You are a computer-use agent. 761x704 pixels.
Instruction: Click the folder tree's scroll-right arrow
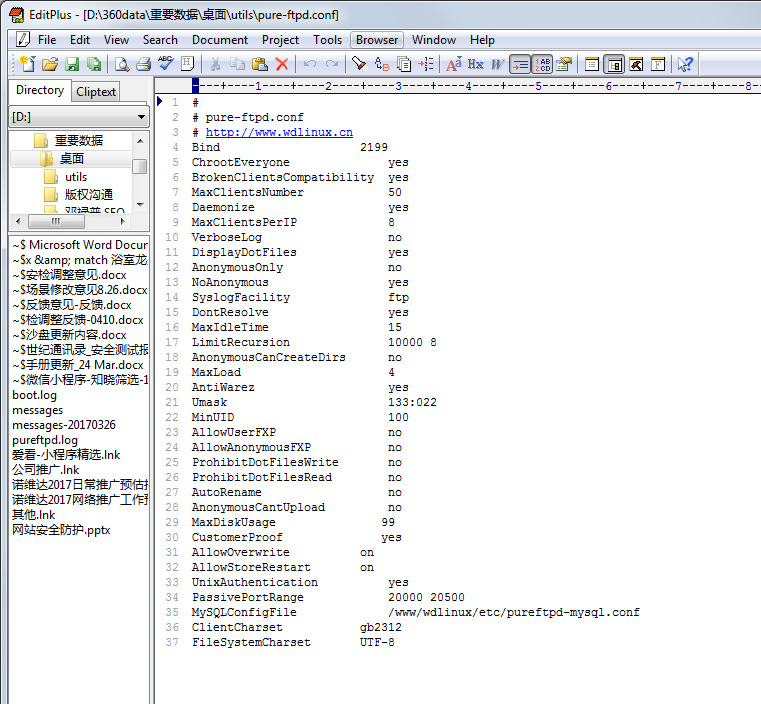[122, 221]
